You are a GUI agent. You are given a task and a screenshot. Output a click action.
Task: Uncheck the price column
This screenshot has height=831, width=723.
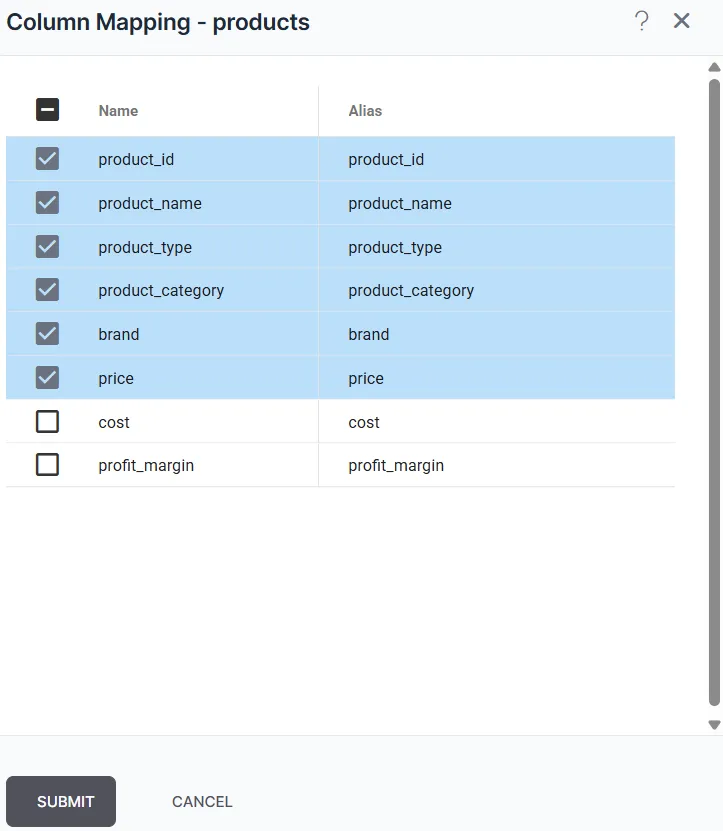pos(47,378)
